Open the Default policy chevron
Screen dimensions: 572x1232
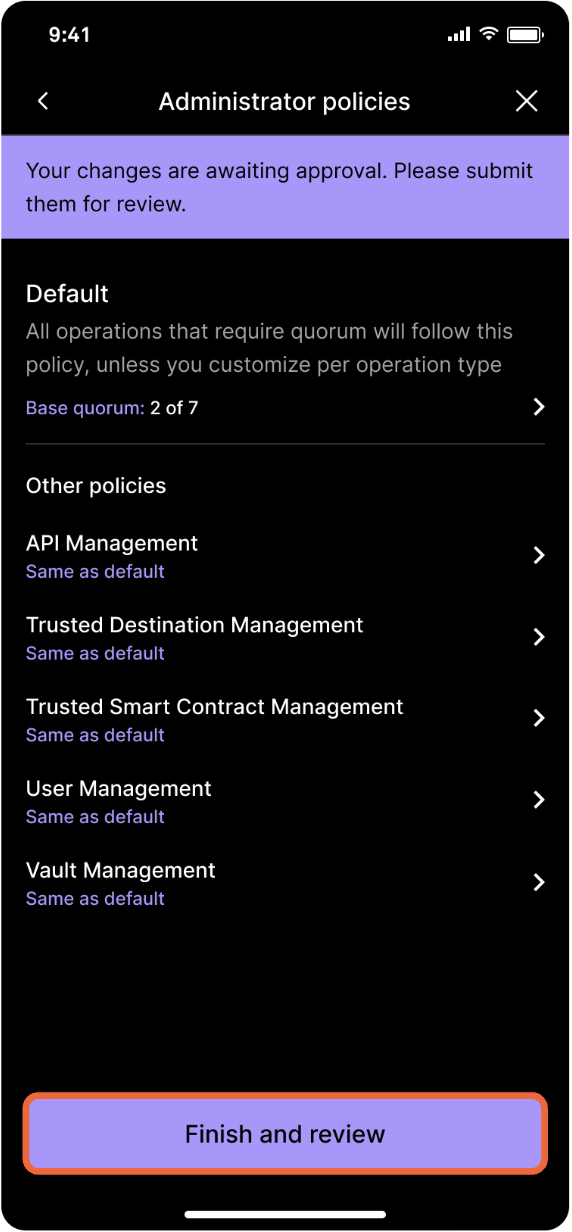[539, 406]
